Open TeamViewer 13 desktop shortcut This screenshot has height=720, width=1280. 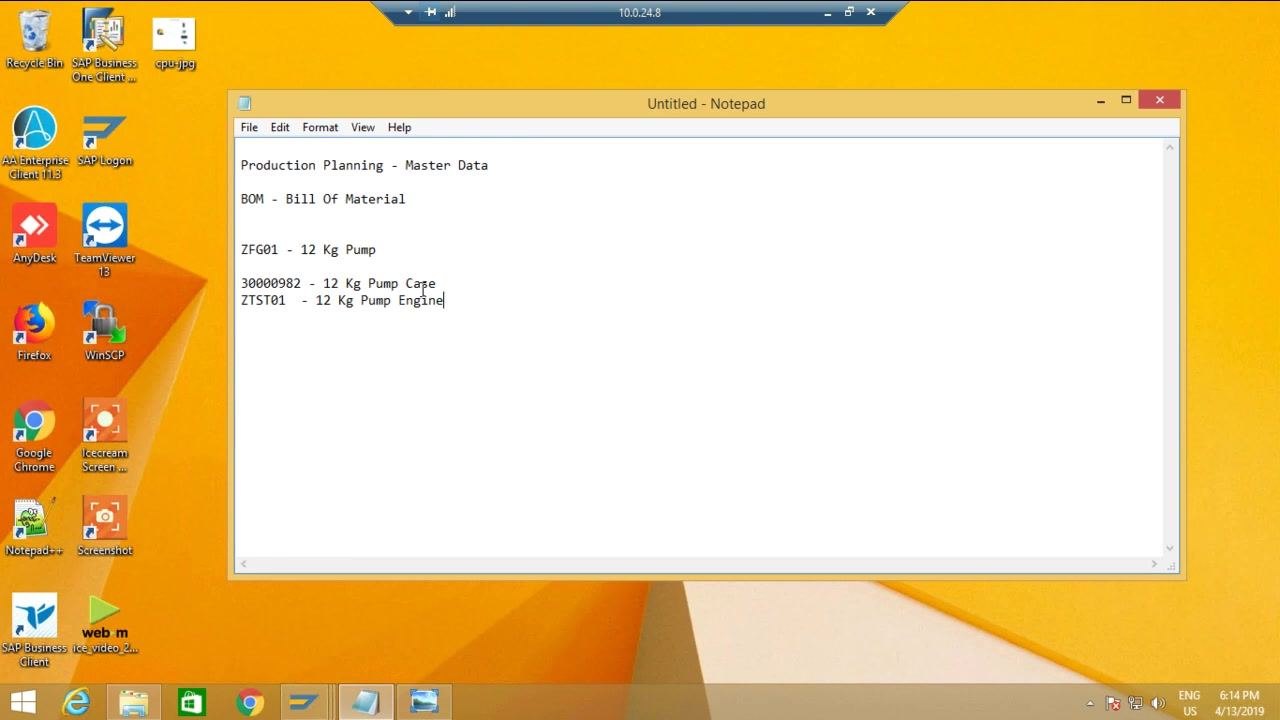coord(104,240)
